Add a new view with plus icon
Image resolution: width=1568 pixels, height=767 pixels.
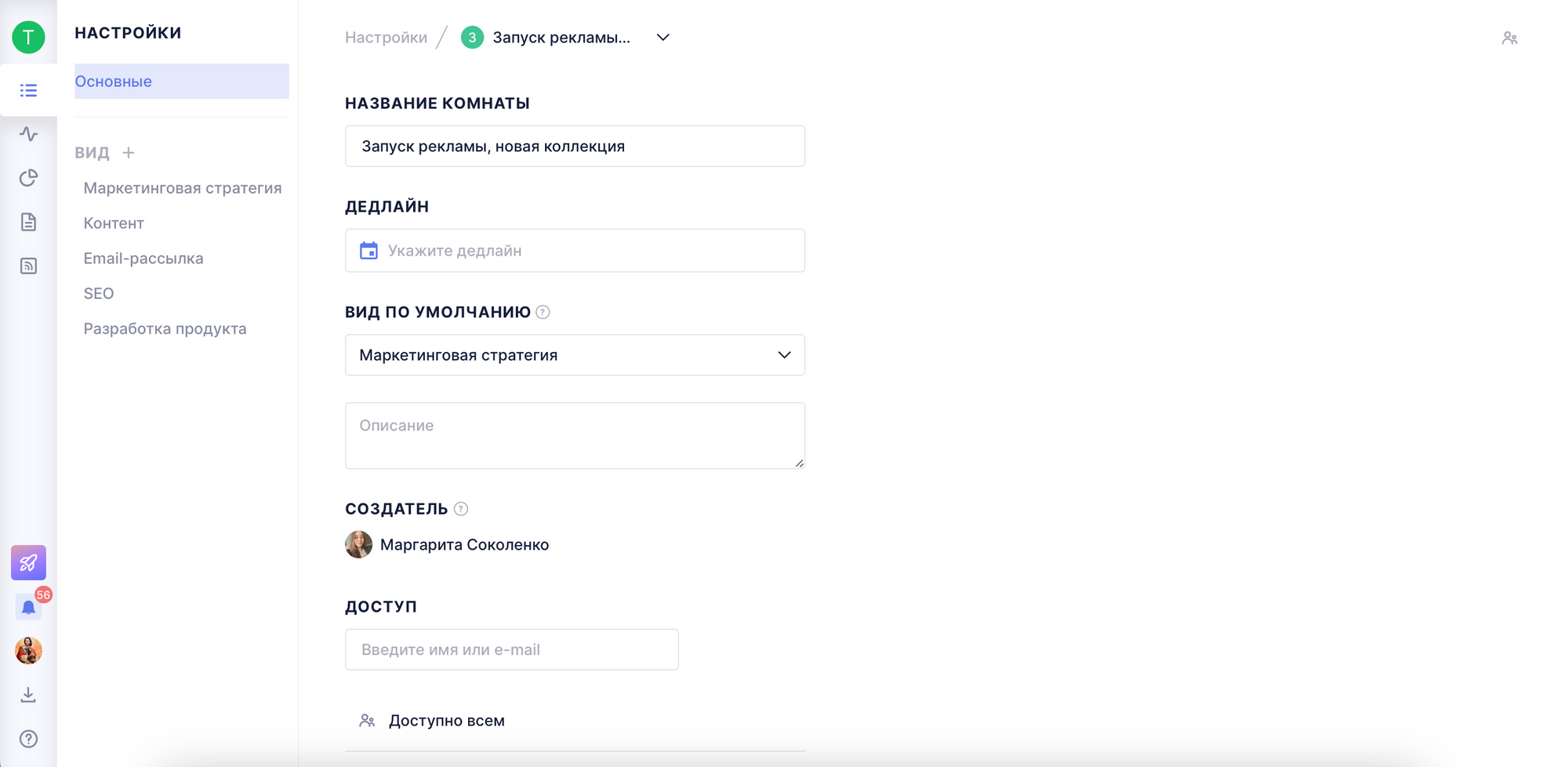click(x=129, y=153)
